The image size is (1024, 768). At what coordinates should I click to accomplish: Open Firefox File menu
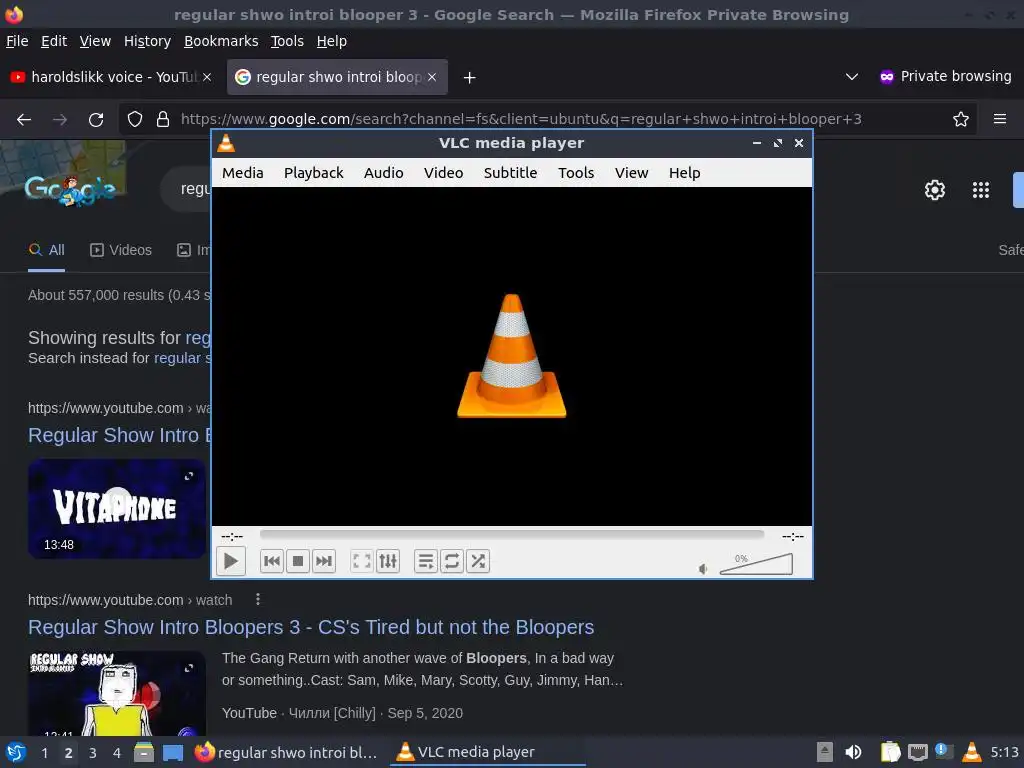[17, 41]
